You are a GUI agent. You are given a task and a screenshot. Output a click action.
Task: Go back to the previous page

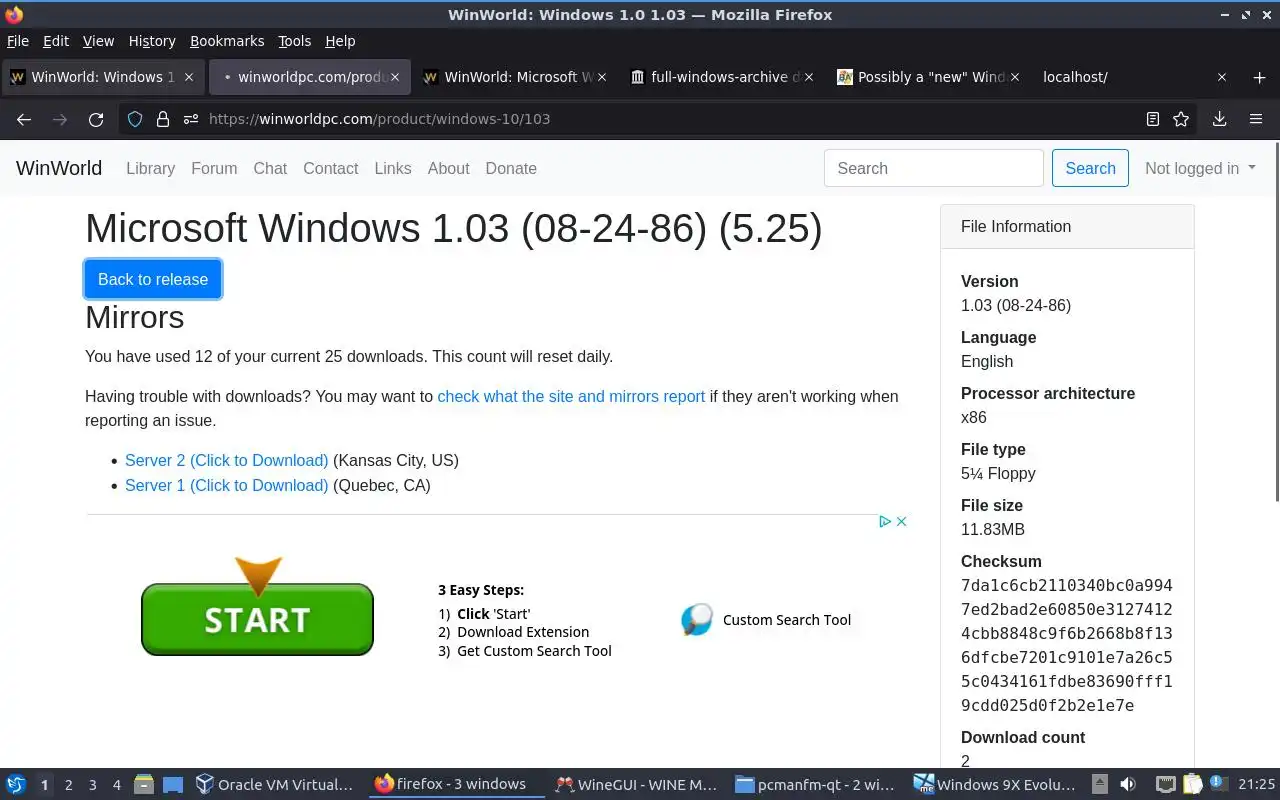24,119
